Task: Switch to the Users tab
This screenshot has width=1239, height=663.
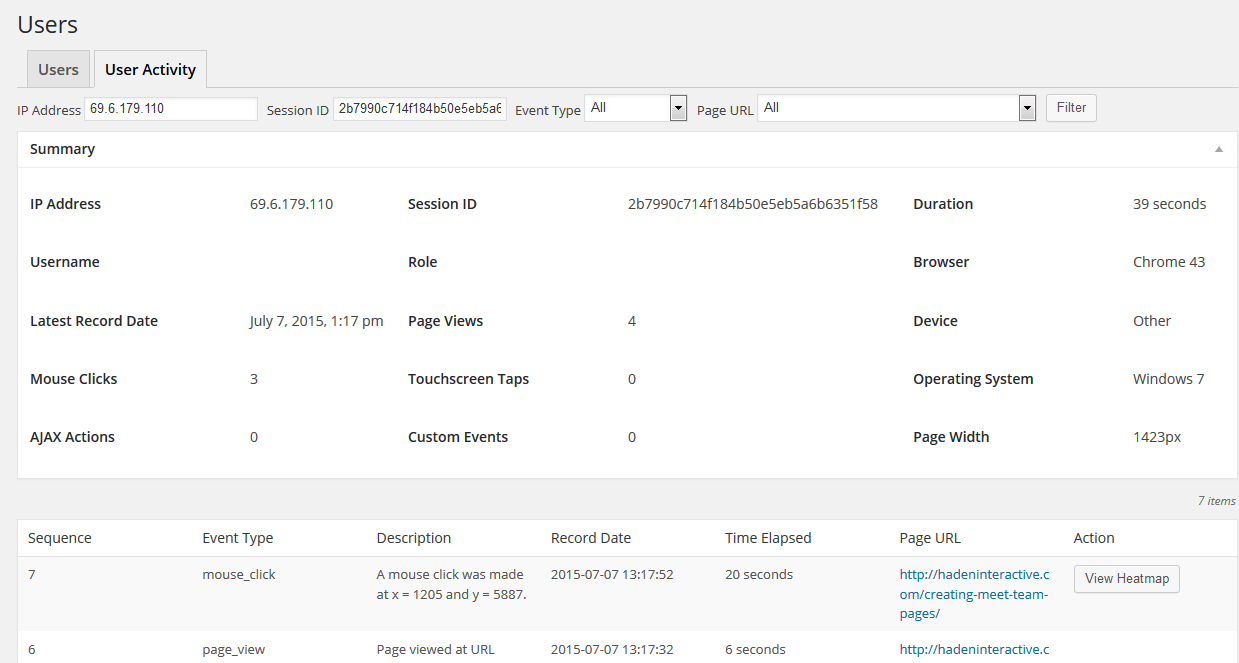Action: coord(57,69)
